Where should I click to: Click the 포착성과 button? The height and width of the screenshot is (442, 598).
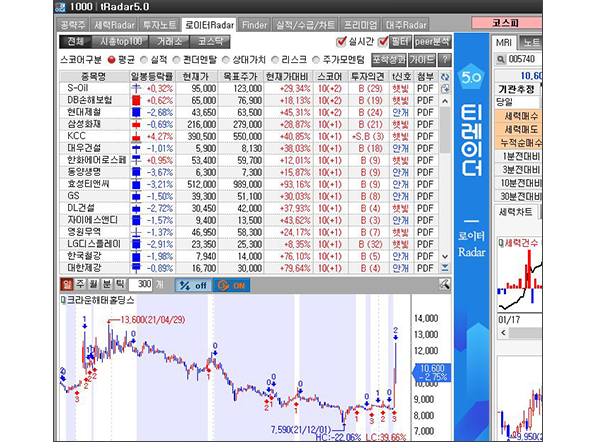[x=389, y=60]
